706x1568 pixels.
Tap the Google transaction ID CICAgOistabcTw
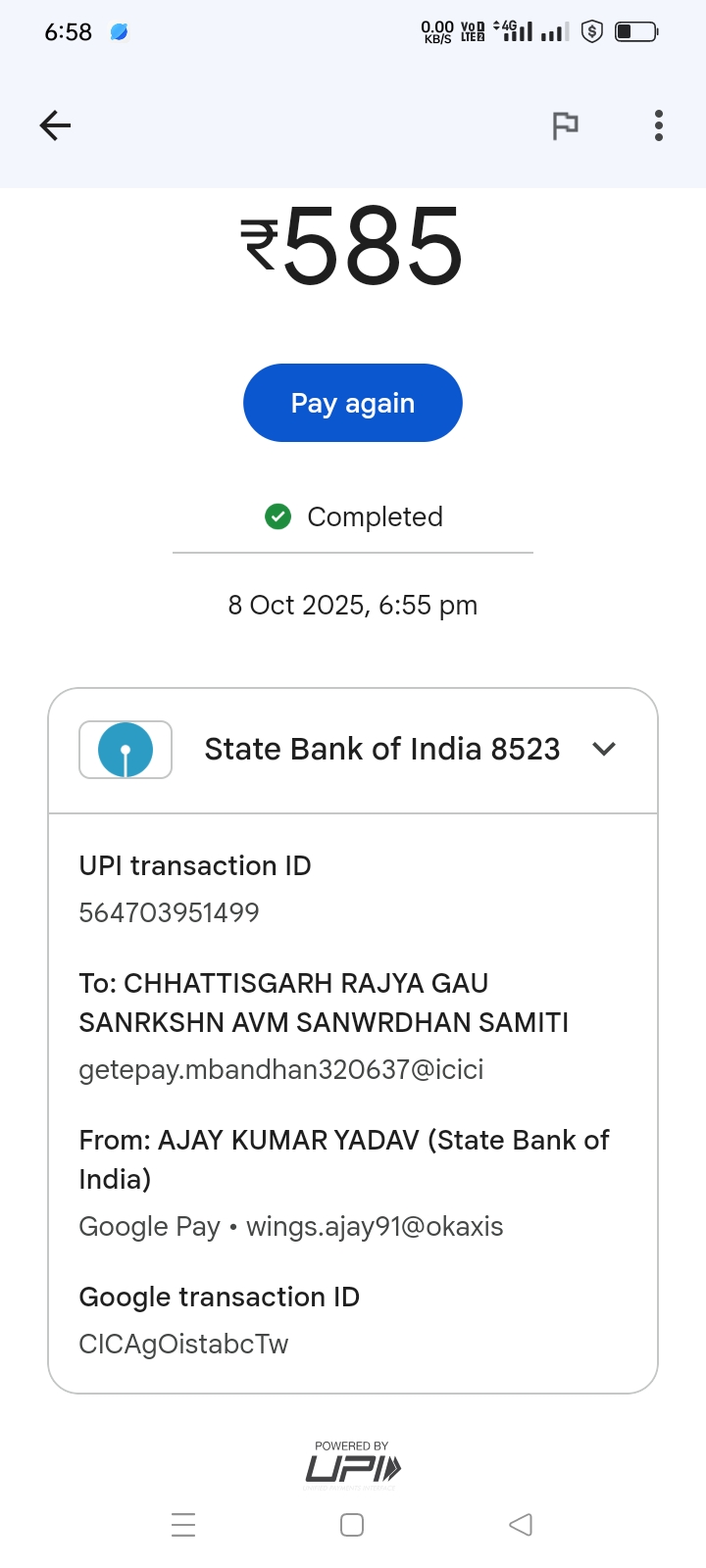pyautogui.click(x=183, y=1344)
